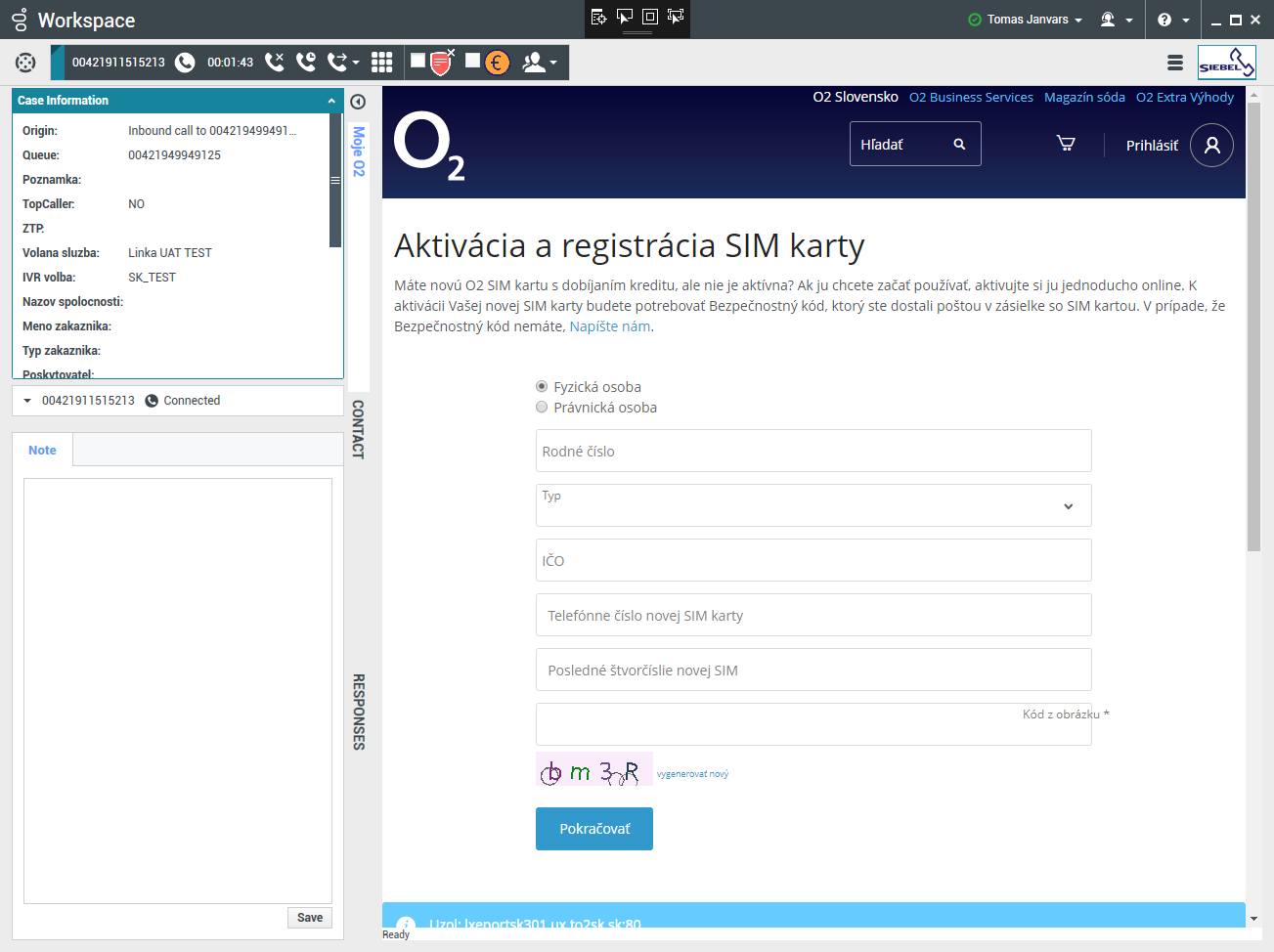Image resolution: width=1274 pixels, height=952 pixels.
Task: Collapse the Case Information panel
Action: [x=331, y=101]
